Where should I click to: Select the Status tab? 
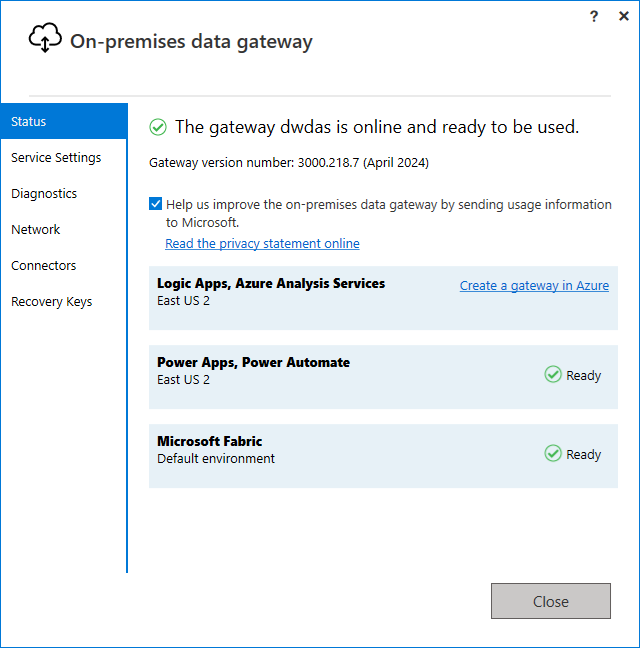pyautogui.click(x=64, y=121)
